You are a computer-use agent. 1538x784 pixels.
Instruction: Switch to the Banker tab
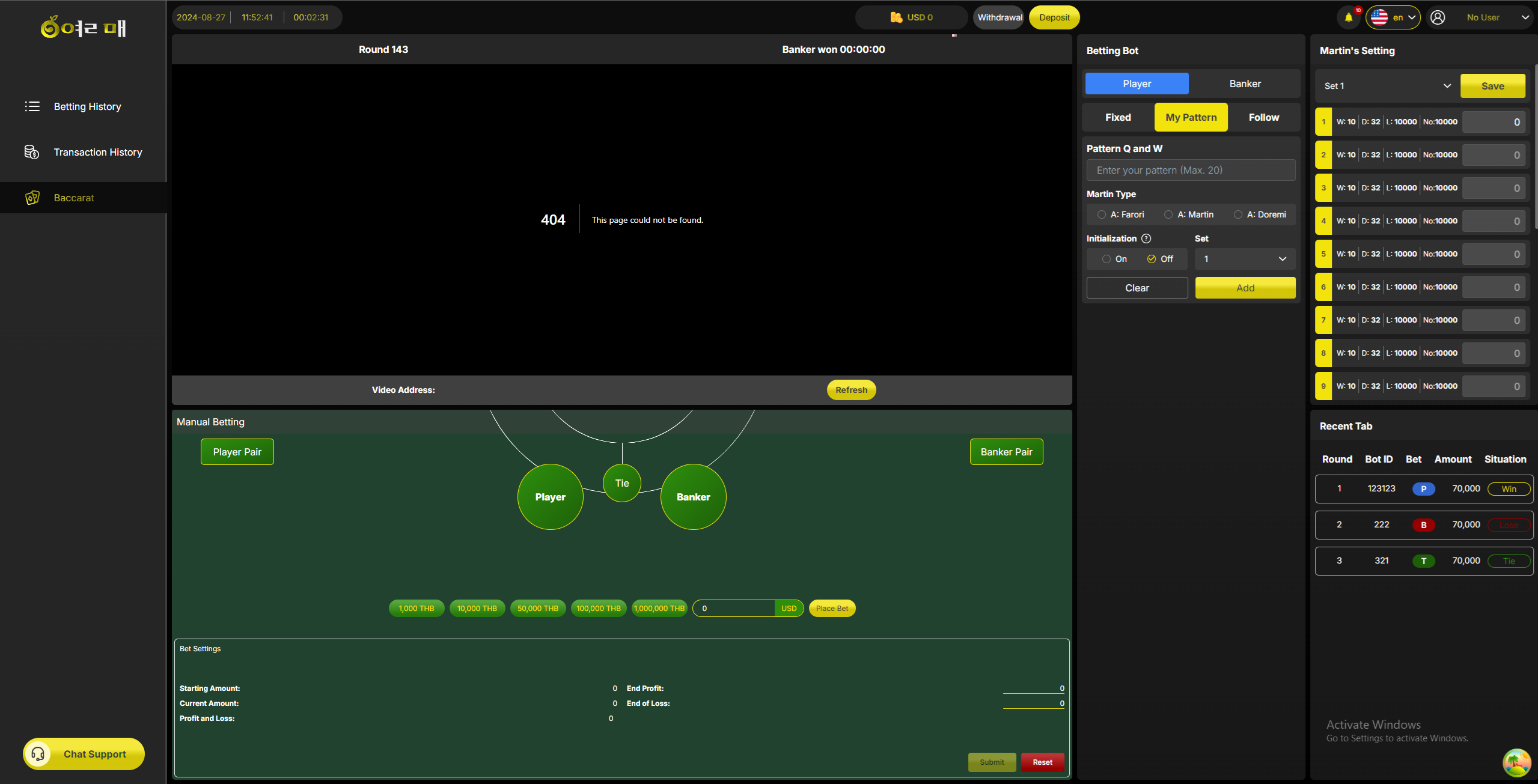point(1245,84)
